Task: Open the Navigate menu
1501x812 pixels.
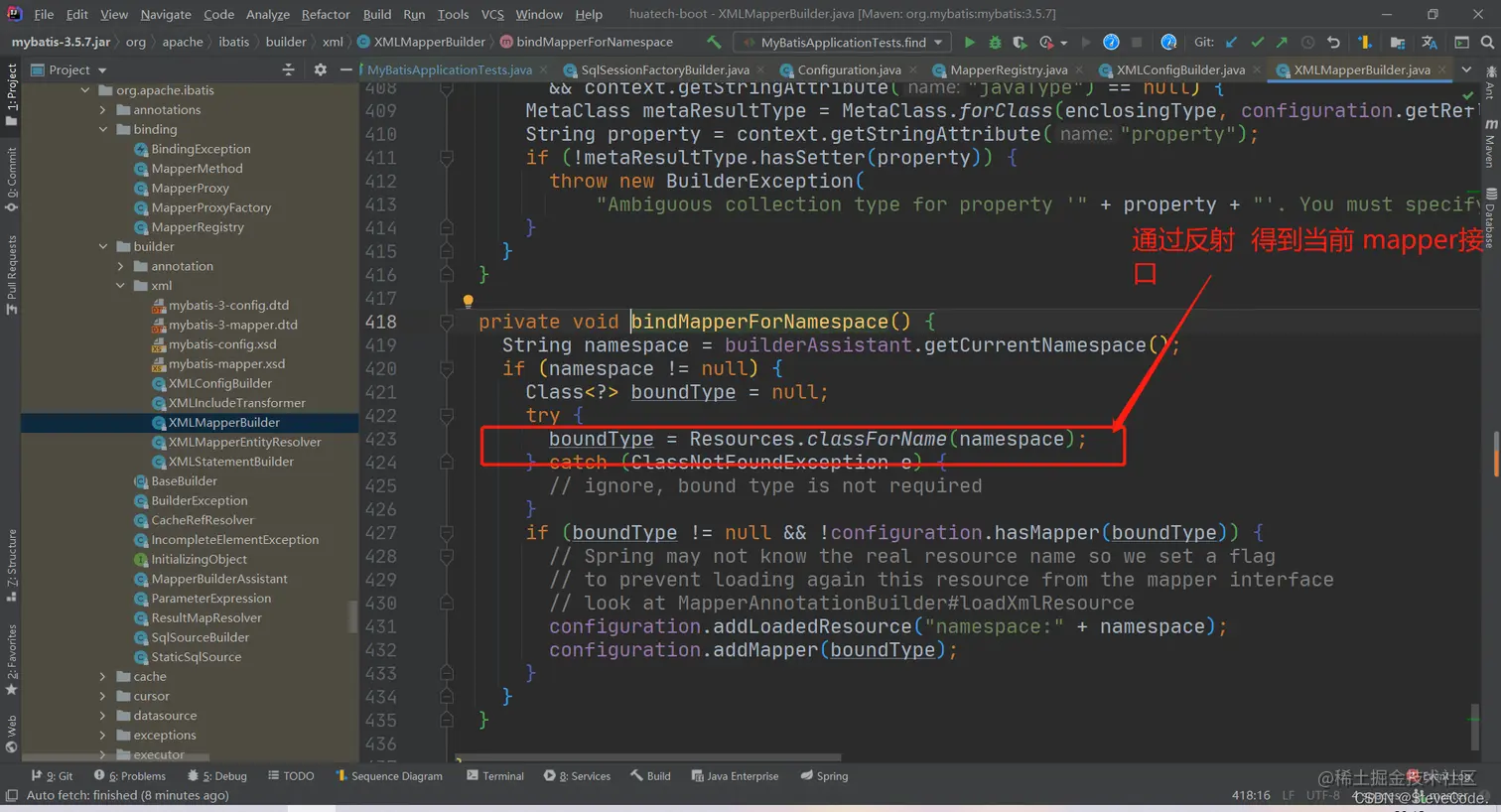Action: (x=166, y=14)
